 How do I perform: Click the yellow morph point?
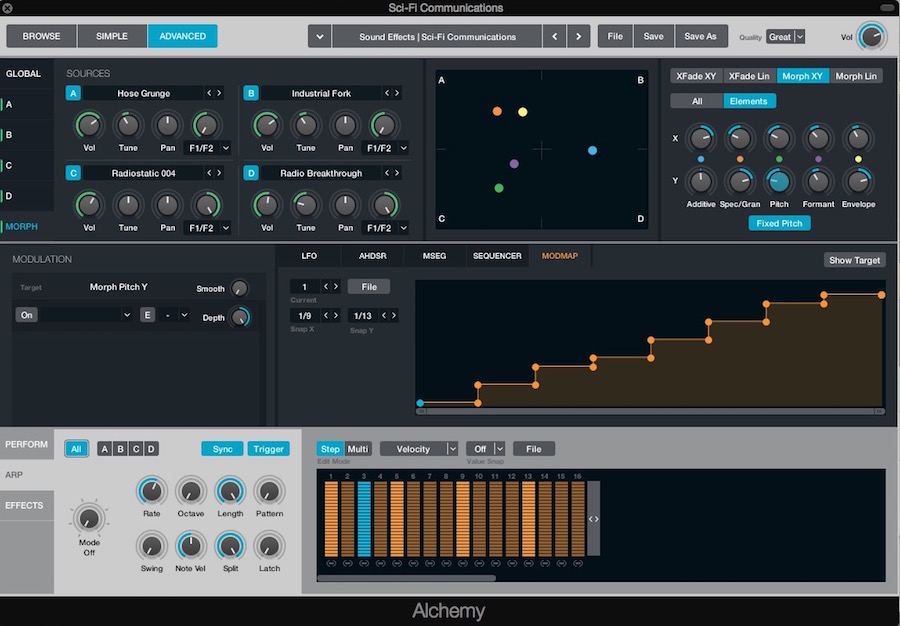[x=522, y=112]
